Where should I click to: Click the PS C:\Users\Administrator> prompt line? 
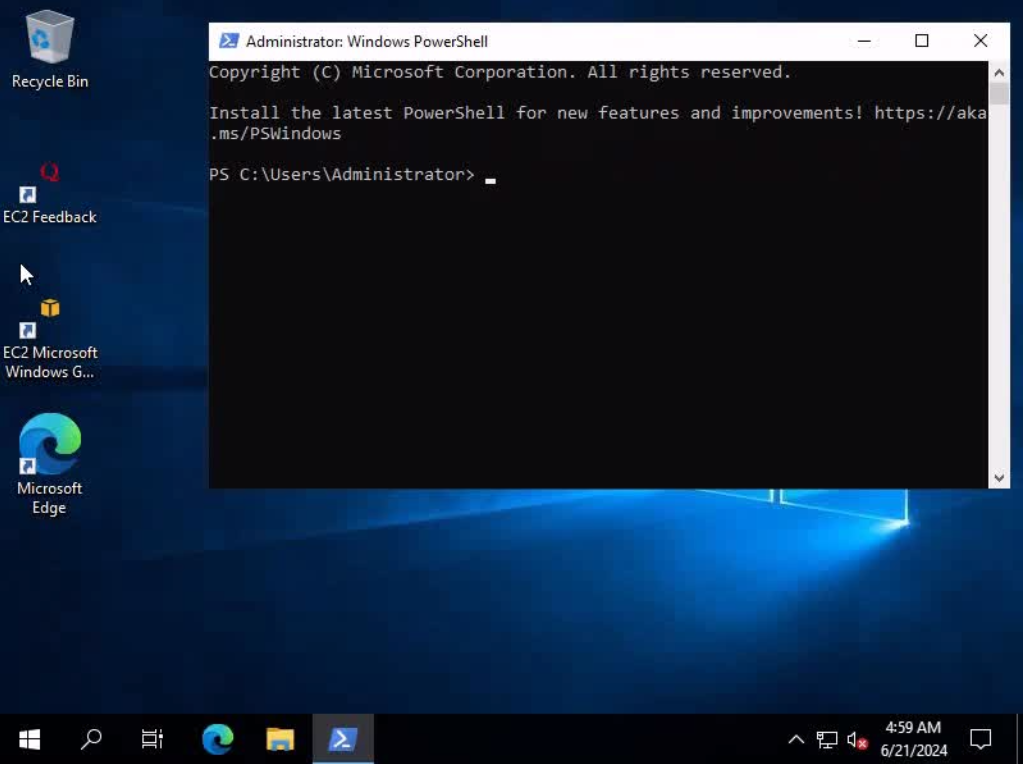pos(342,174)
